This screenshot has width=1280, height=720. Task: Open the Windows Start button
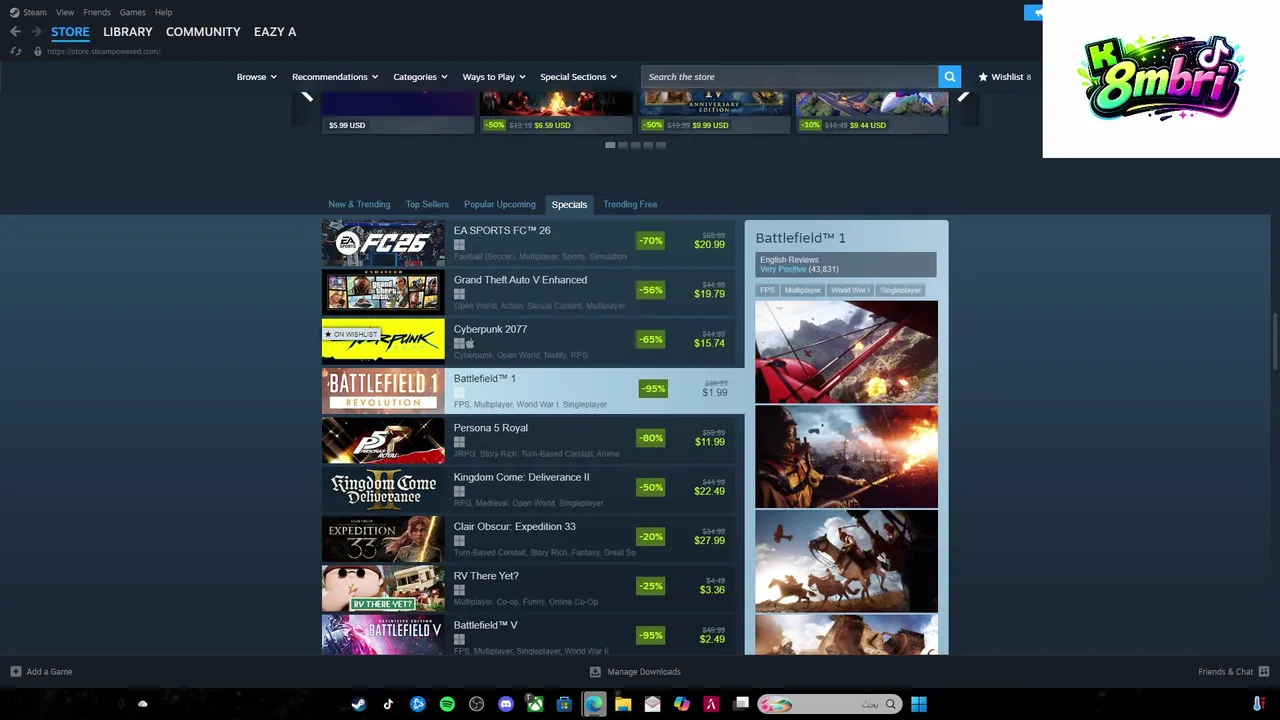(x=919, y=704)
